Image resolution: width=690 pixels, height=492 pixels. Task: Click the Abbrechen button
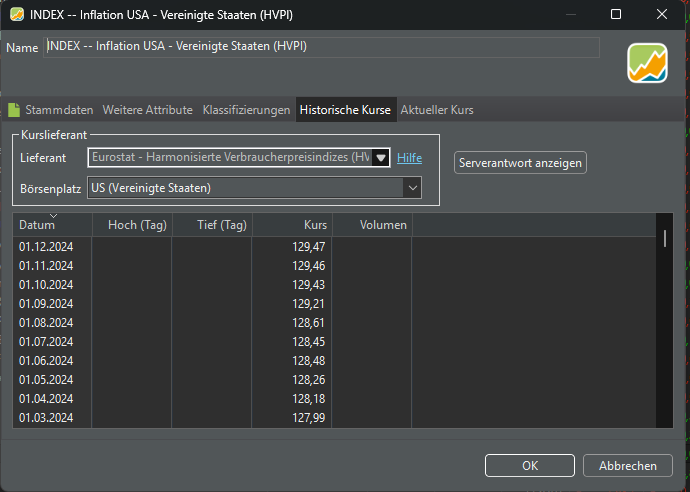(x=628, y=466)
